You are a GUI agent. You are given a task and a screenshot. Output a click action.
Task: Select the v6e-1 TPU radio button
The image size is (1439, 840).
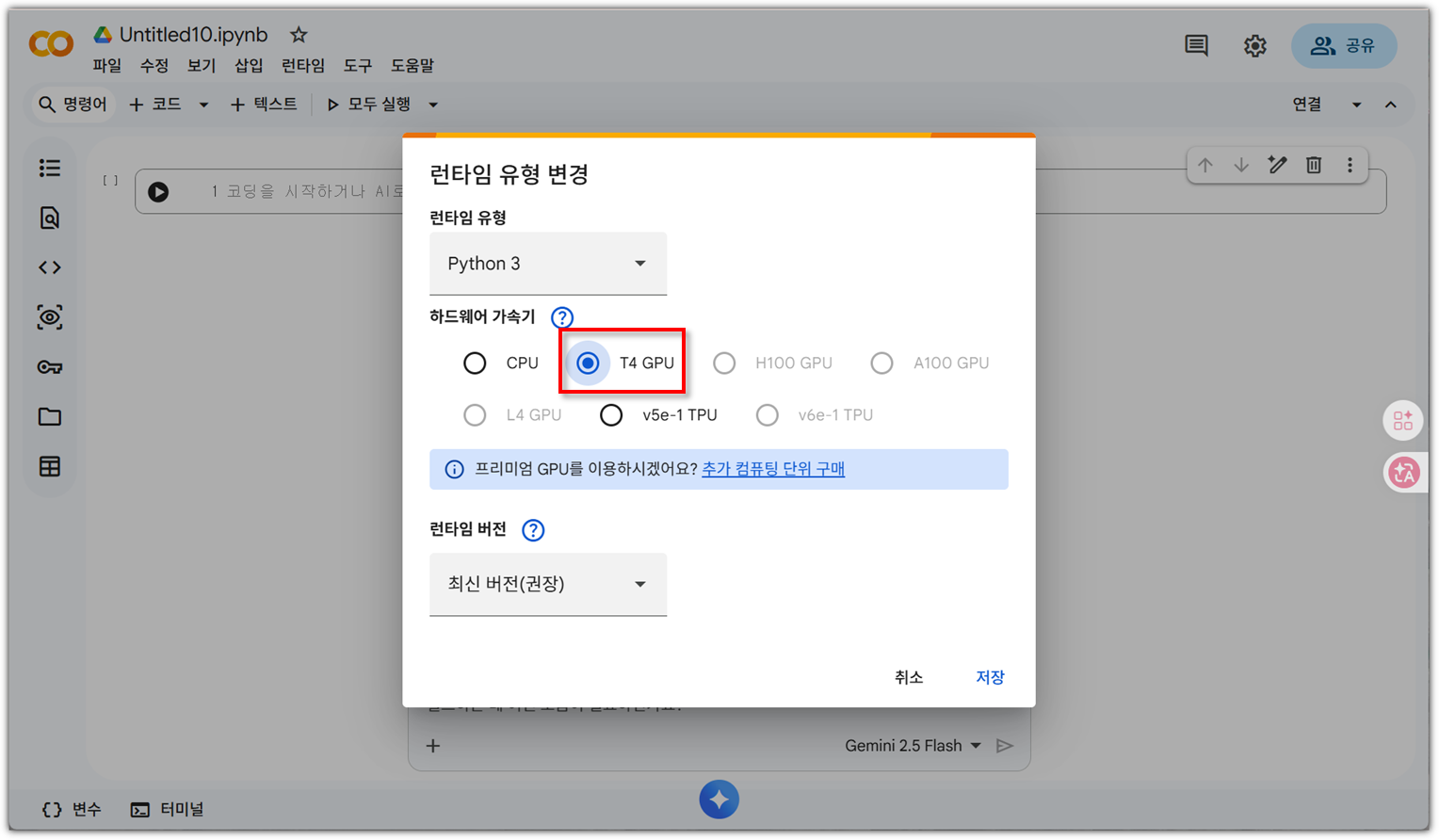pyautogui.click(x=768, y=414)
